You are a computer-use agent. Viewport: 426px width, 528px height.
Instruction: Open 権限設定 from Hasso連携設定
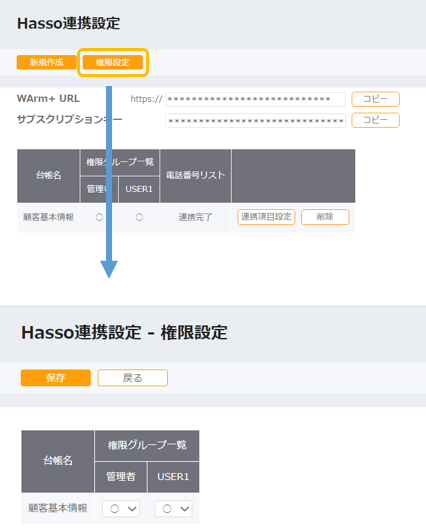click(113, 62)
